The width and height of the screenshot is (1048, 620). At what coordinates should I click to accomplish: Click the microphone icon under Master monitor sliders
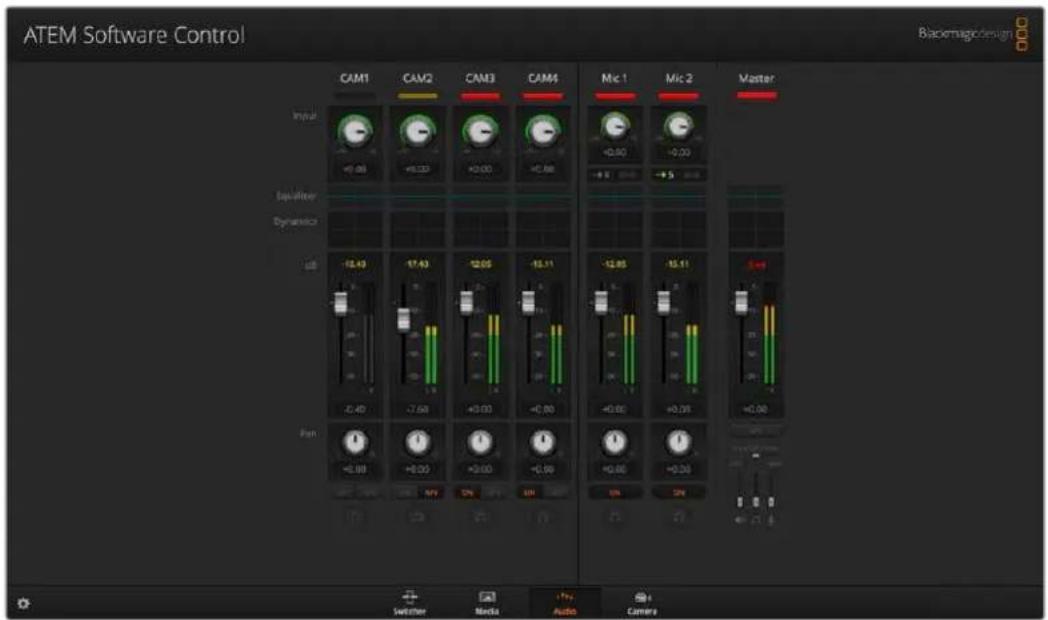point(771,519)
